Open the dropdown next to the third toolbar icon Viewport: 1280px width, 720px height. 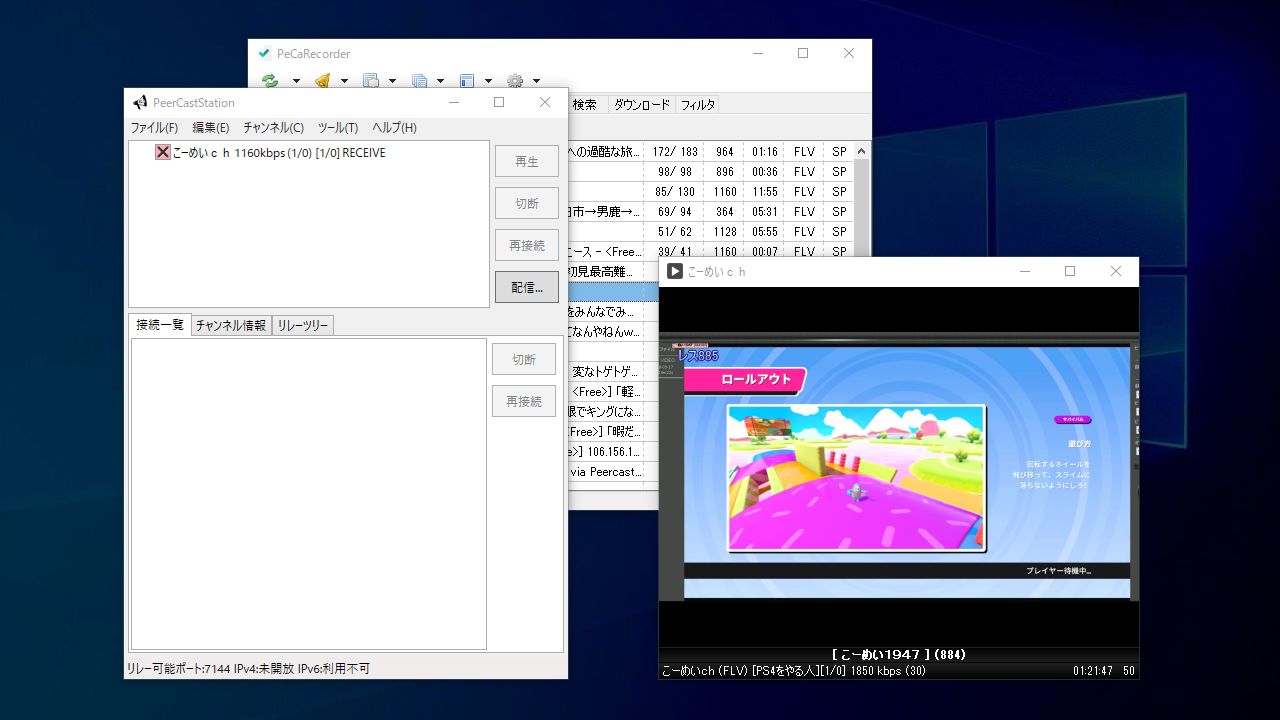[x=392, y=81]
